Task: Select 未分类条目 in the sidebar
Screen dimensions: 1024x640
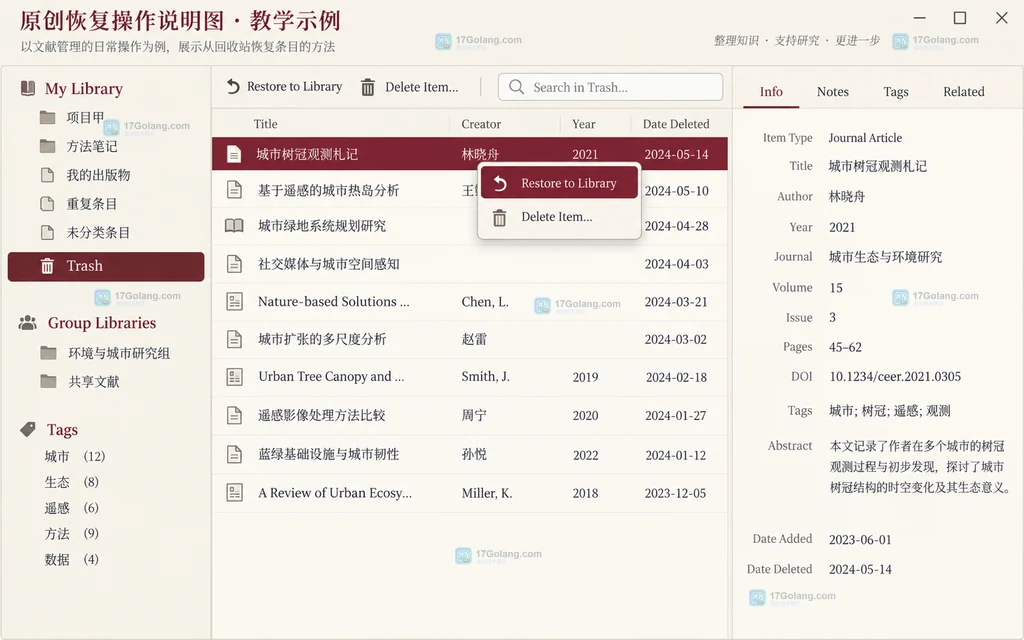Action: point(98,232)
